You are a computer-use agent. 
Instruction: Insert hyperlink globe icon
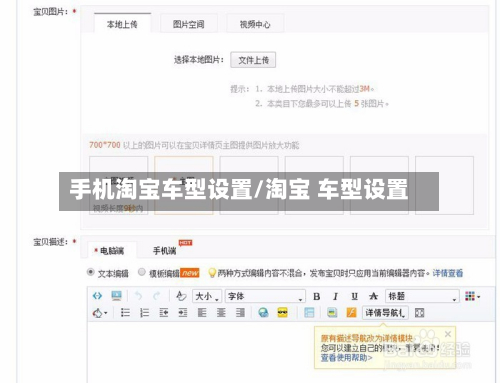point(263,313)
